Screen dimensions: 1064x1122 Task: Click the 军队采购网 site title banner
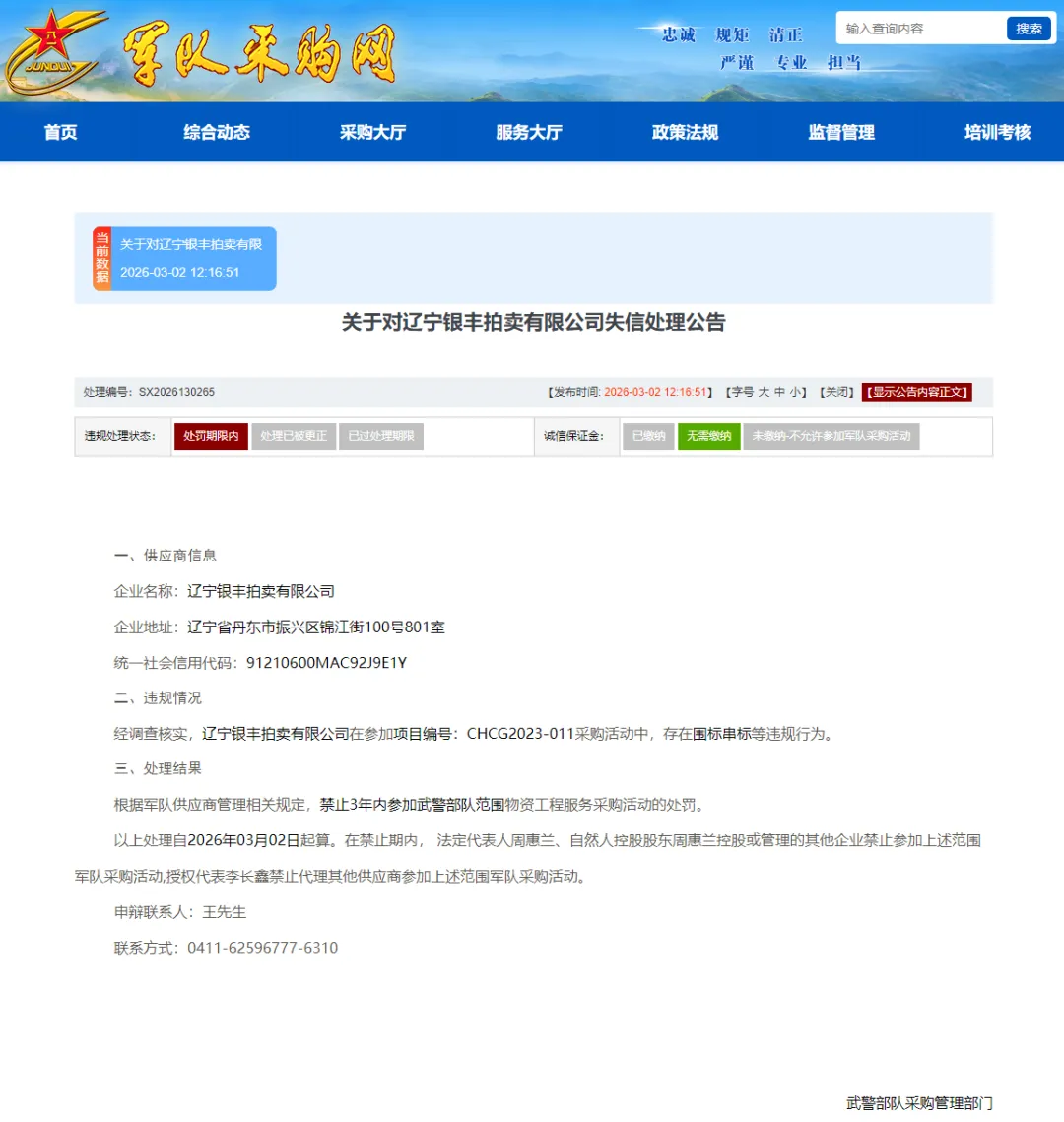pyautogui.click(x=259, y=53)
